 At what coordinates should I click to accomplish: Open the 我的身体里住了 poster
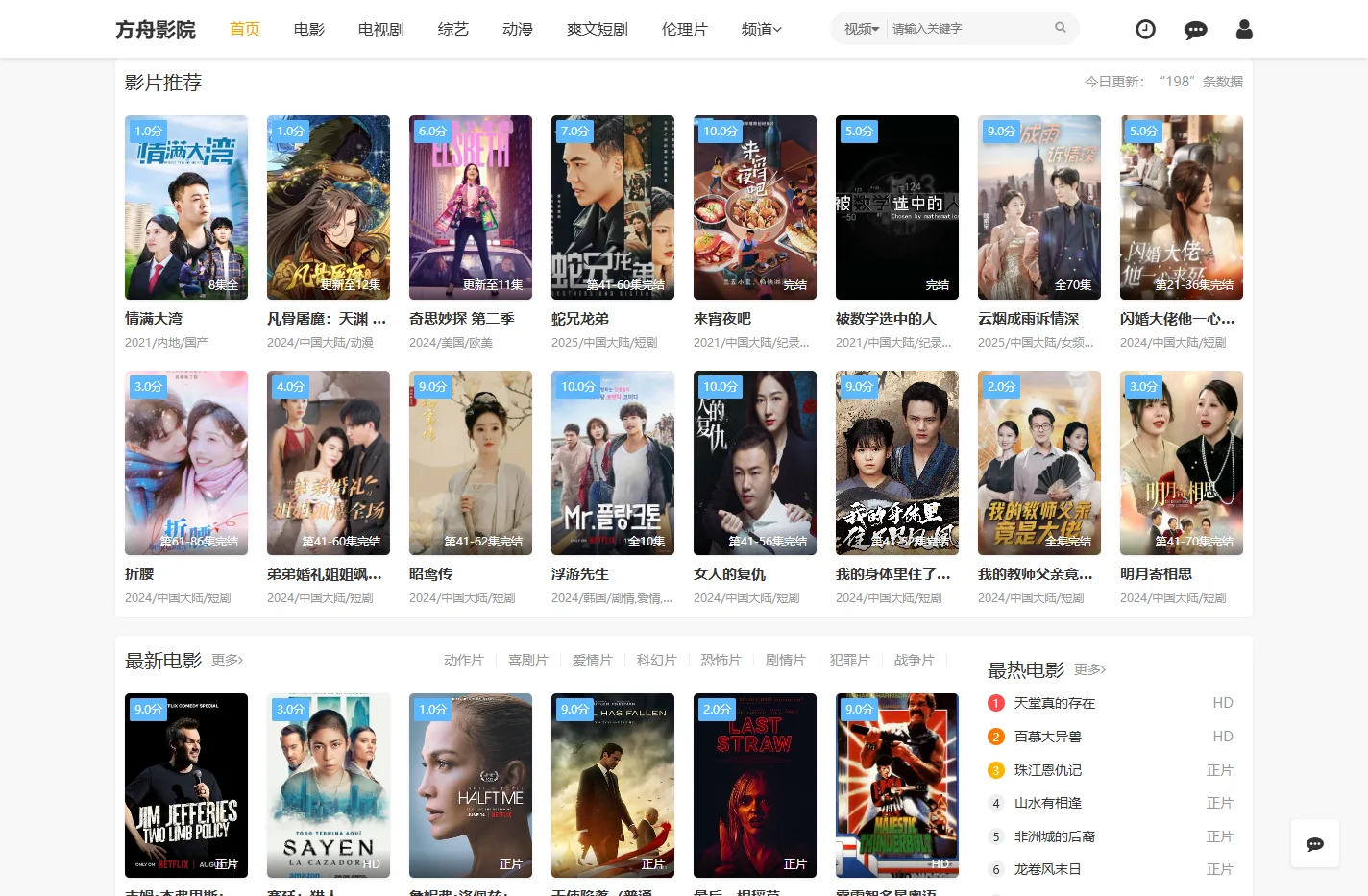pos(897,463)
